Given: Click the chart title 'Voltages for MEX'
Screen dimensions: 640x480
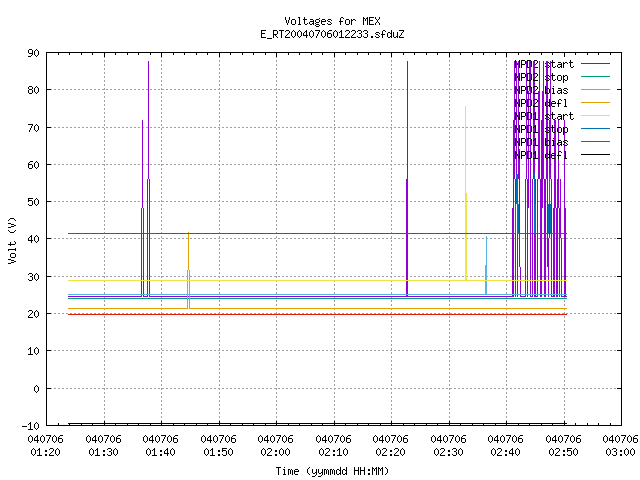Looking at the screenshot, I should 332,21.
